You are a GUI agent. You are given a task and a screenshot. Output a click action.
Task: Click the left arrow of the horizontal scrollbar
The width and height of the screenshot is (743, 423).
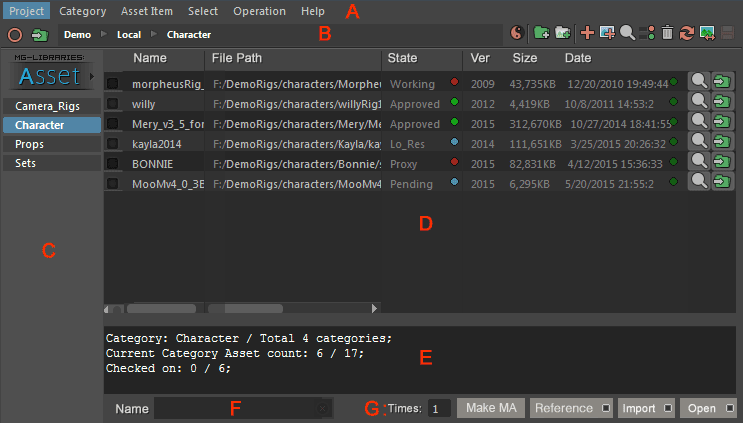click(x=107, y=309)
